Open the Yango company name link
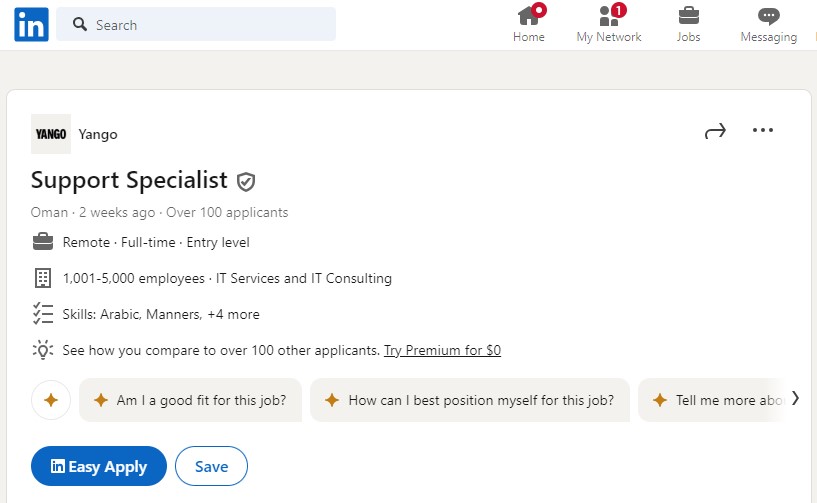The image size is (817, 503). click(x=98, y=134)
